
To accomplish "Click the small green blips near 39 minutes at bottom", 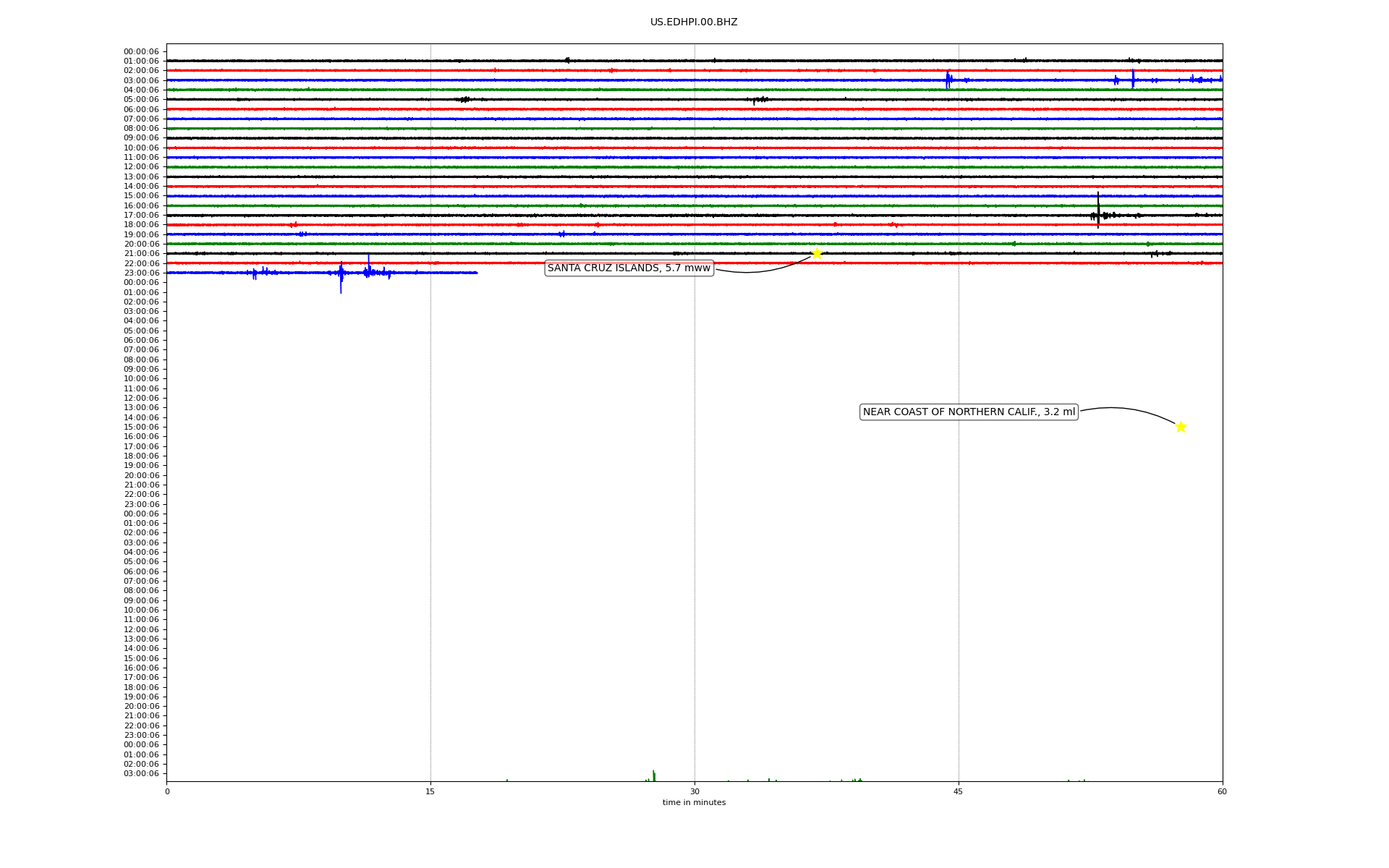I will 858,780.
